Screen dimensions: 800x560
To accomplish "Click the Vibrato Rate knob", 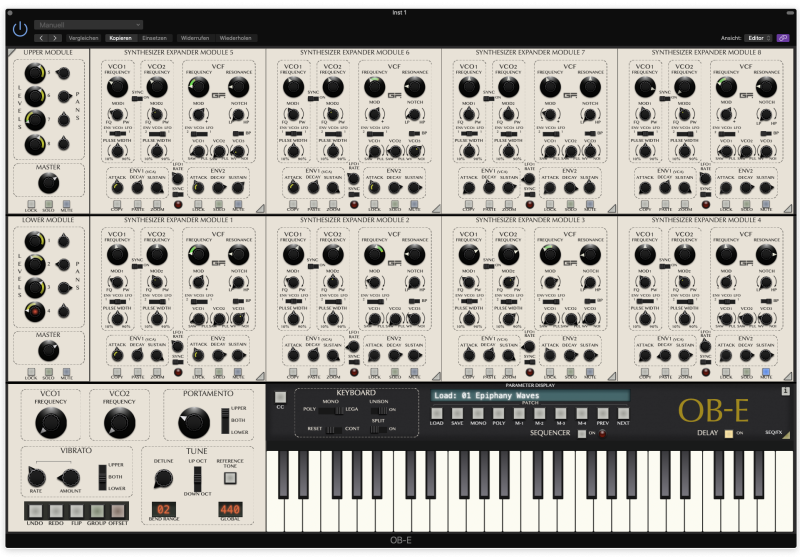I will pyautogui.click(x=36, y=478).
